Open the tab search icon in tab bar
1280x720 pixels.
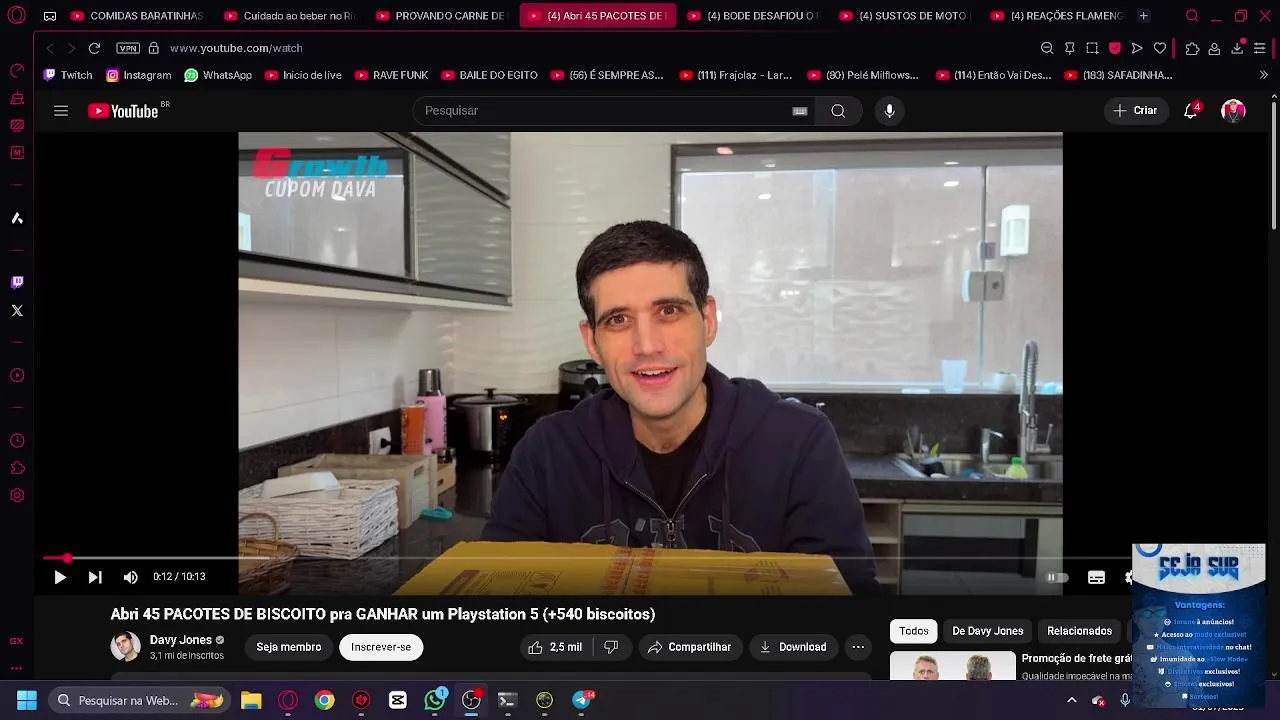[x=1192, y=16]
